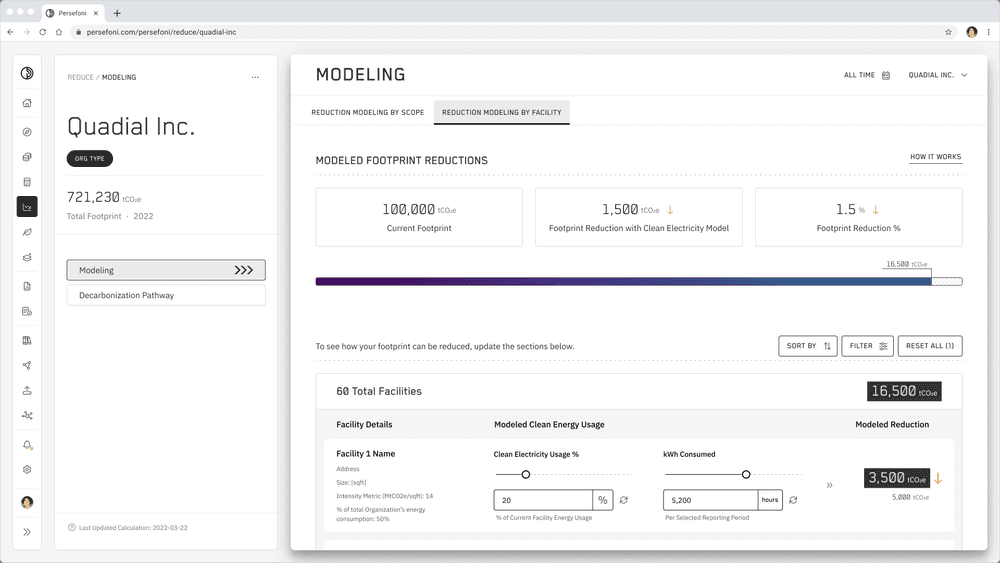Open the settings gear in sidebar

coord(27,469)
